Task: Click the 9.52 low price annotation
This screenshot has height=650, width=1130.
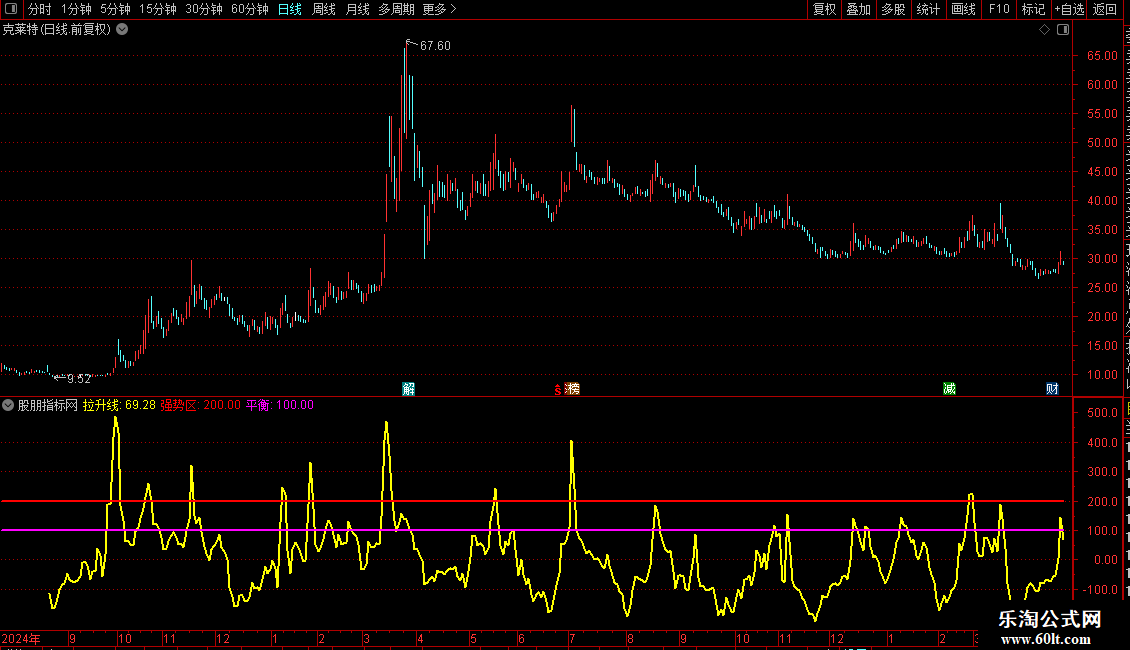Action: click(79, 379)
